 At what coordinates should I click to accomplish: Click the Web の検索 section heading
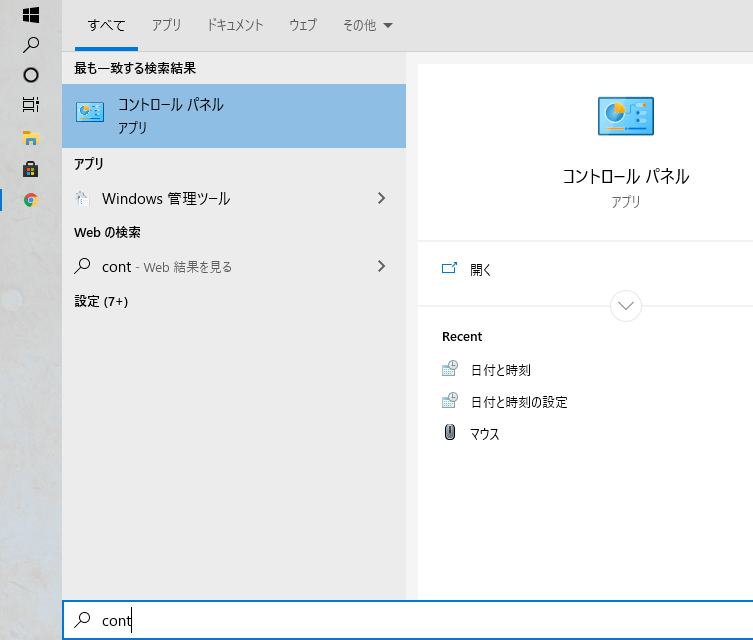[108, 232]
